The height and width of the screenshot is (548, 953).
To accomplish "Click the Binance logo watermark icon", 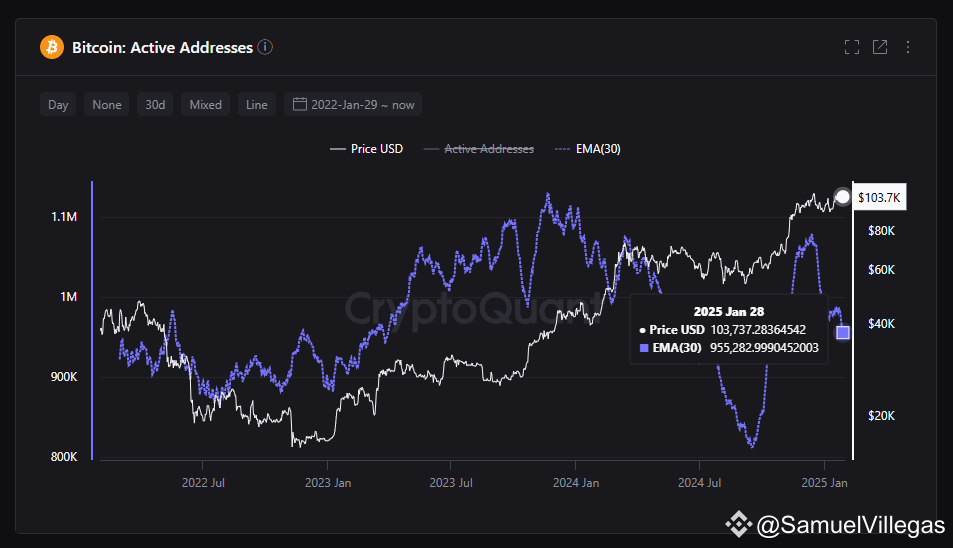I will (738, 524).
